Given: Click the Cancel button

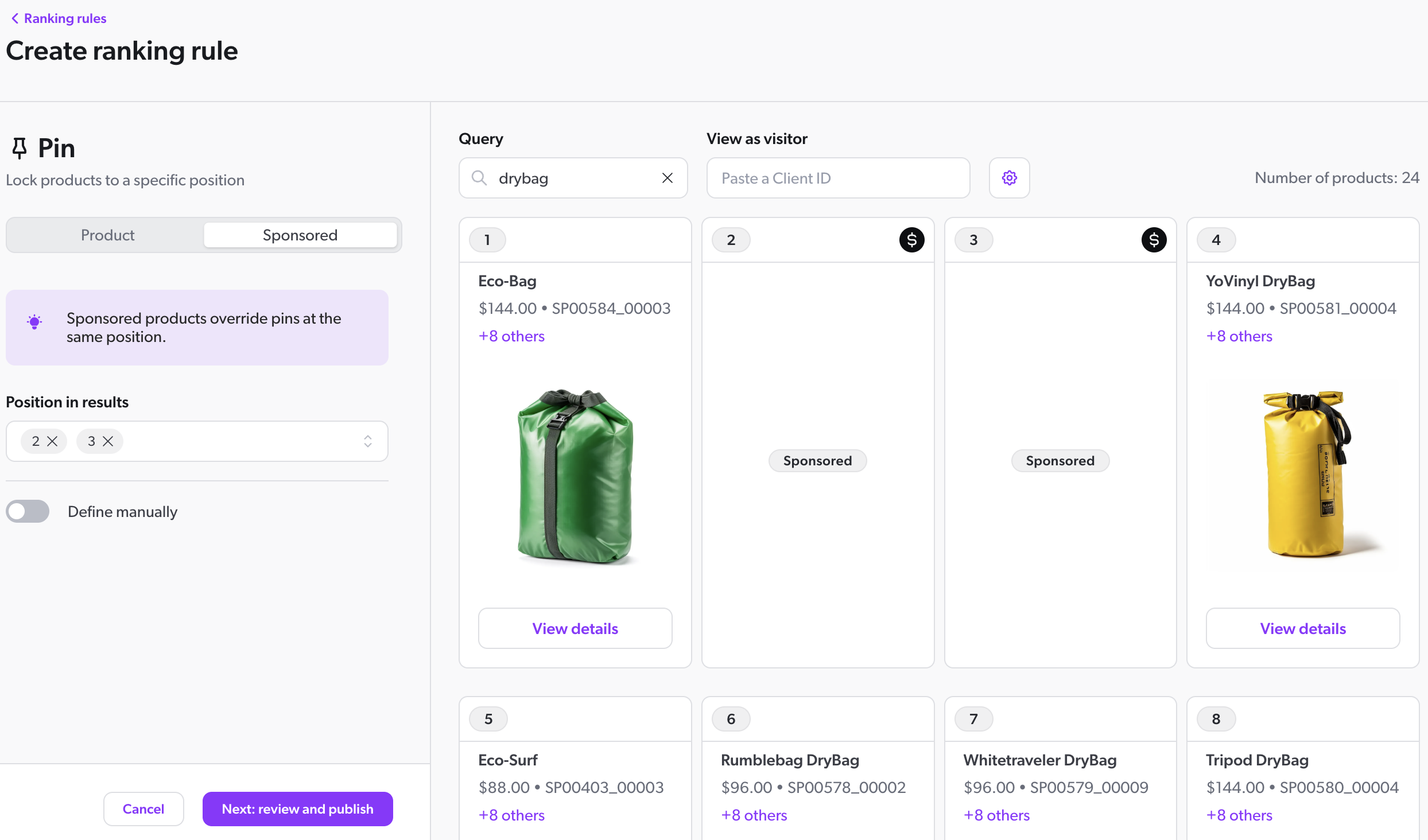Looking at the screenshot, I should pyautogui.click(x=143, y=808).
